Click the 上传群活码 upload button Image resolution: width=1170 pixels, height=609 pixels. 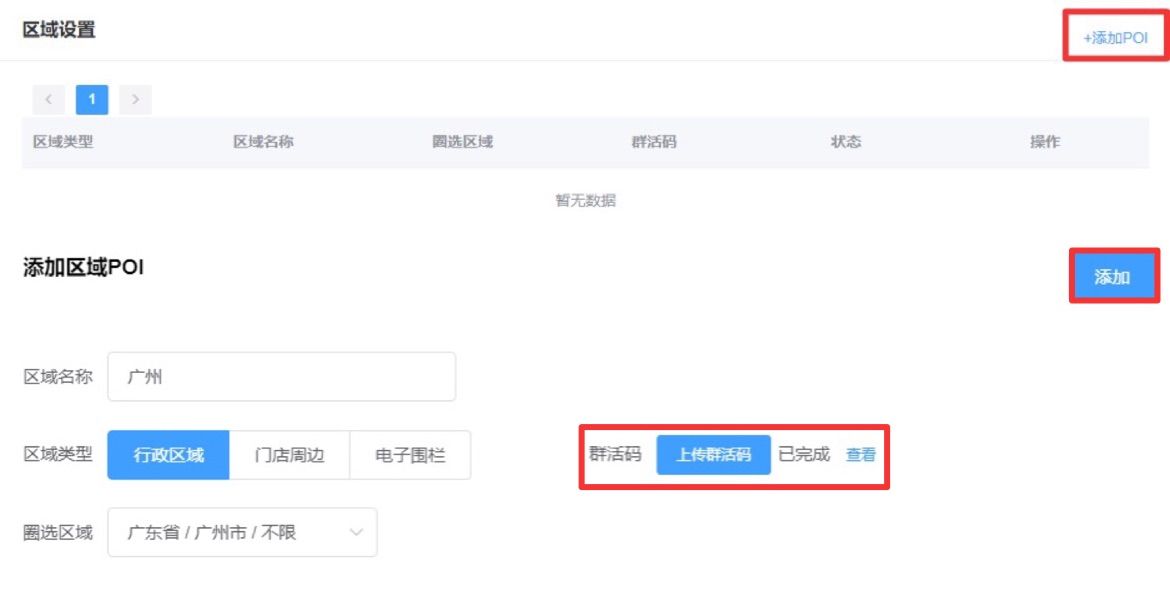pyautogui.click(x=713, y=455)
